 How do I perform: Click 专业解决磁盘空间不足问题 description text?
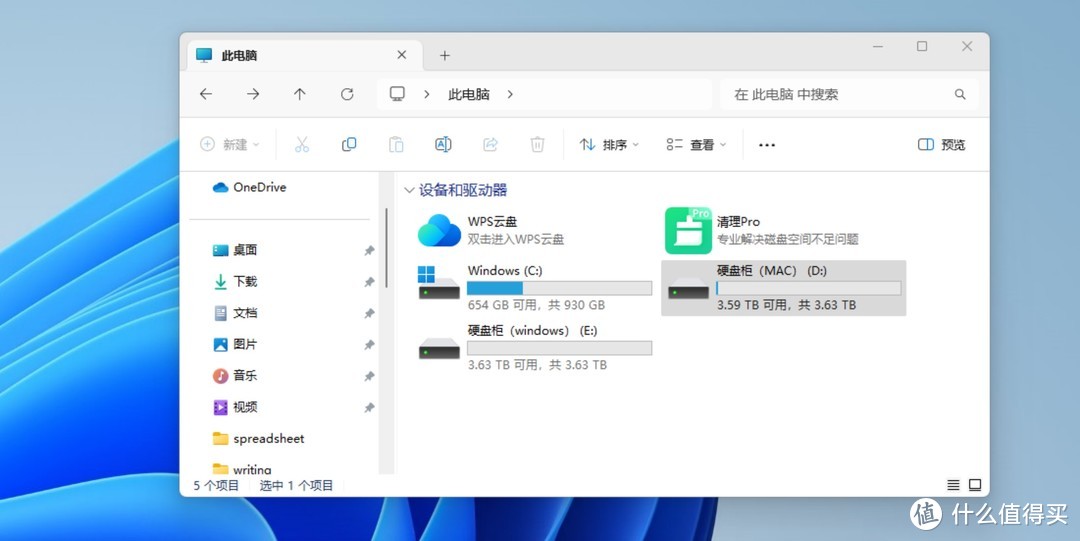click(788, 240)
